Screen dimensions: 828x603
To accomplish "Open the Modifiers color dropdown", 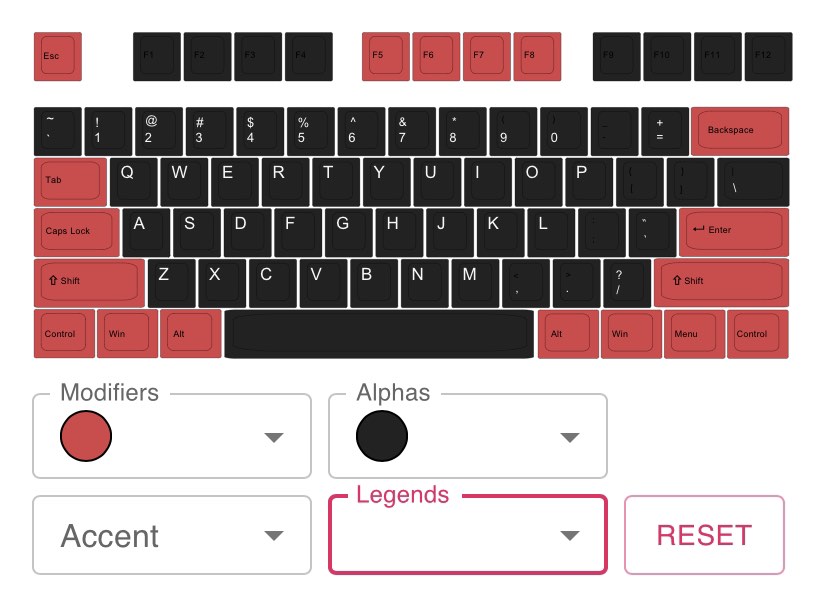I will click(273, 436).
